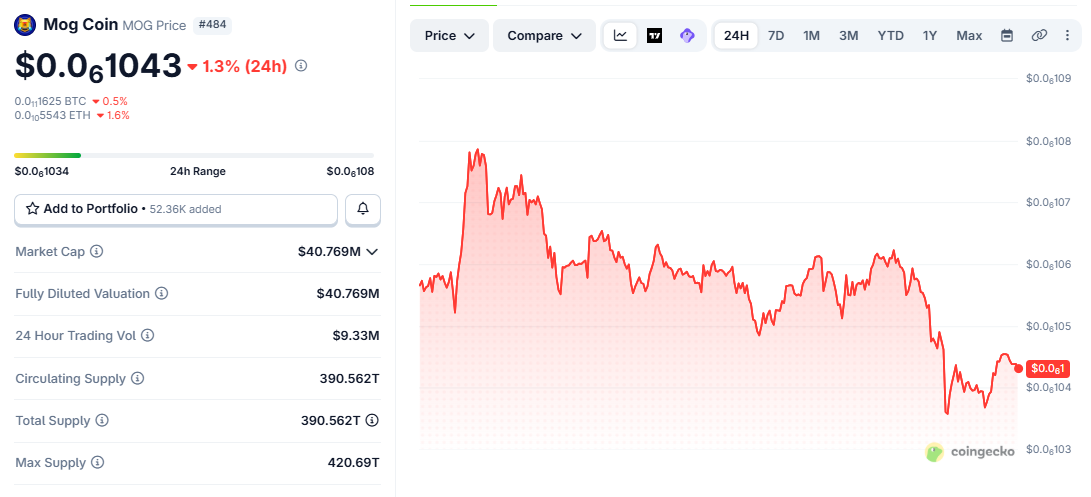Image resolution: width=1091 pixels, height=497 pixels.
Task: Open info icon beside 390.562T total supply value
Action: 372,420
